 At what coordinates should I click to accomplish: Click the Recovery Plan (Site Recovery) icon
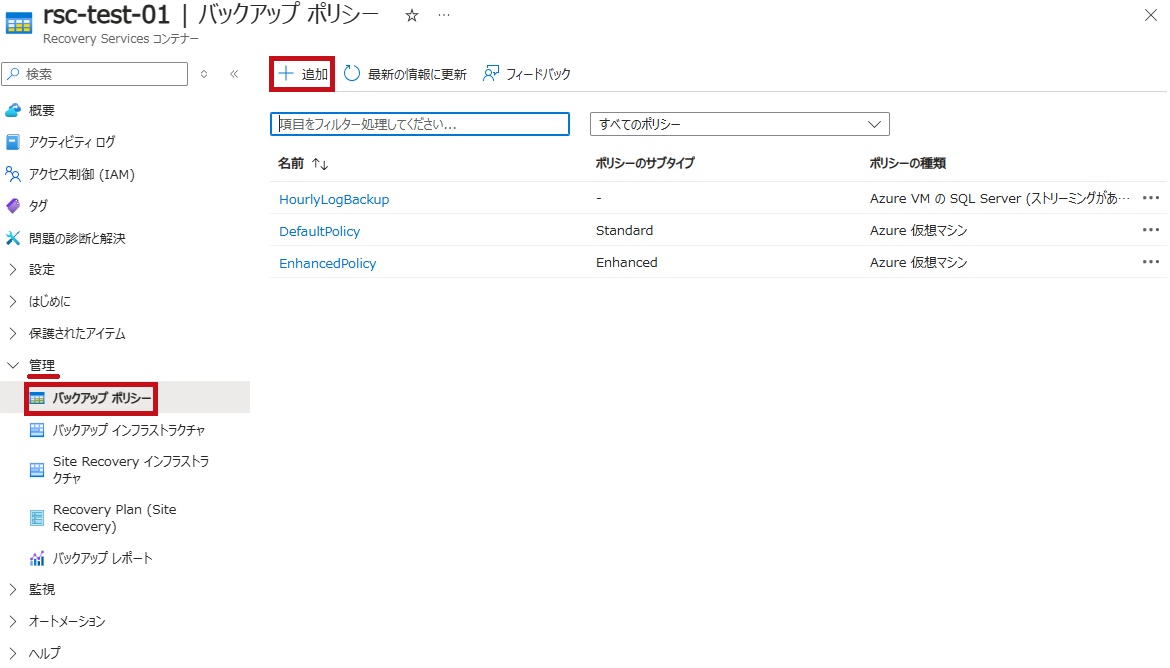coord(37,518)
